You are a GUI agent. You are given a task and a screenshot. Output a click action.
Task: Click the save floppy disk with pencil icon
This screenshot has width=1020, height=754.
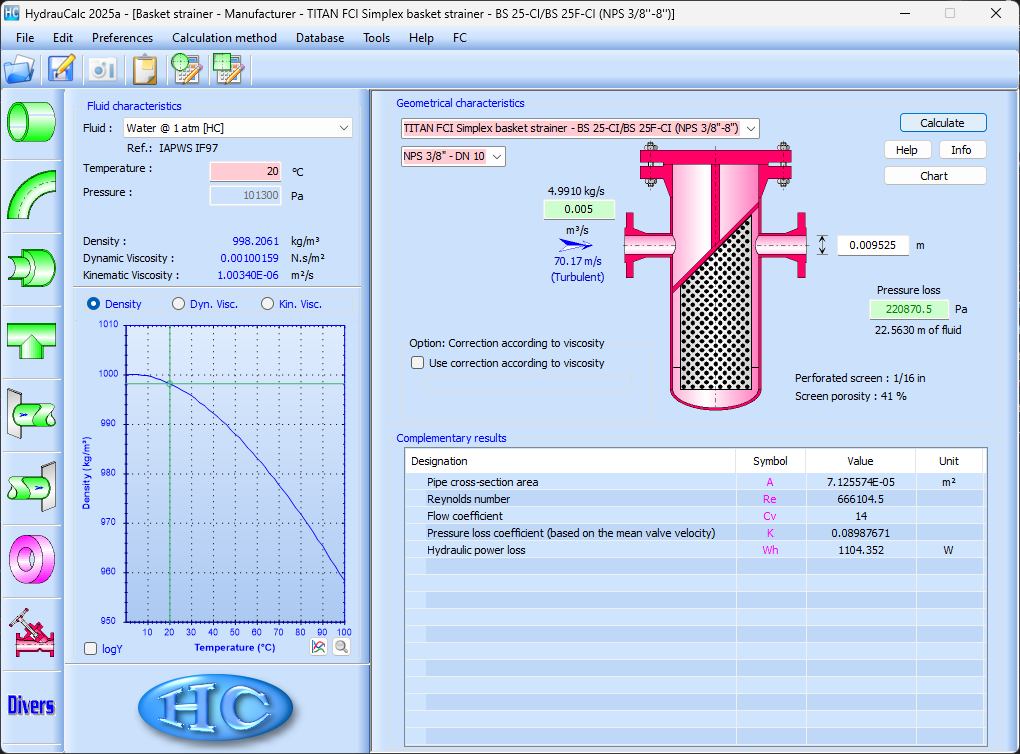(62, 69)
